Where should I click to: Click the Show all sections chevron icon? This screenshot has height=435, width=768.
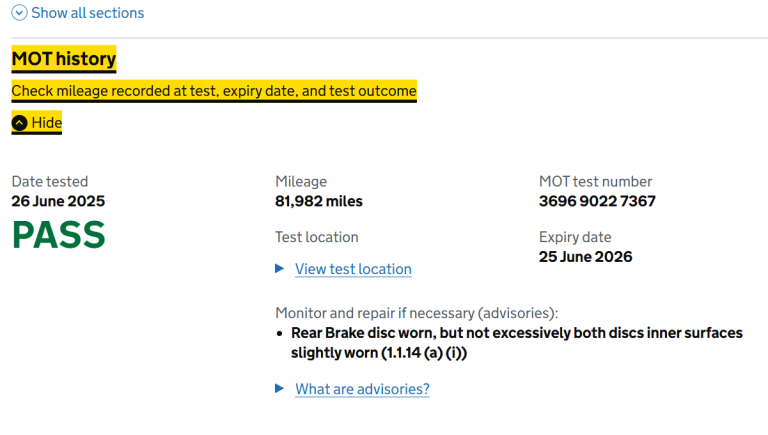pos(19,13)
